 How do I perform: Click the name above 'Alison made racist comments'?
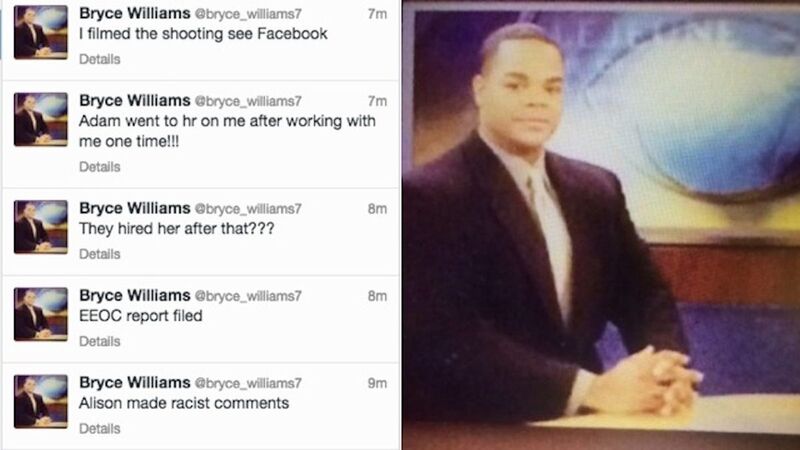[135, 383]
